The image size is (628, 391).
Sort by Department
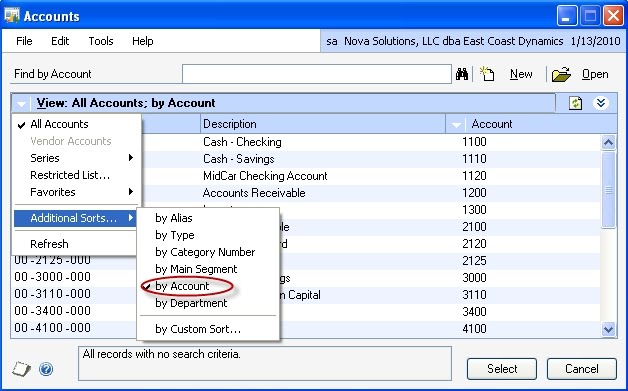point(191,303)
